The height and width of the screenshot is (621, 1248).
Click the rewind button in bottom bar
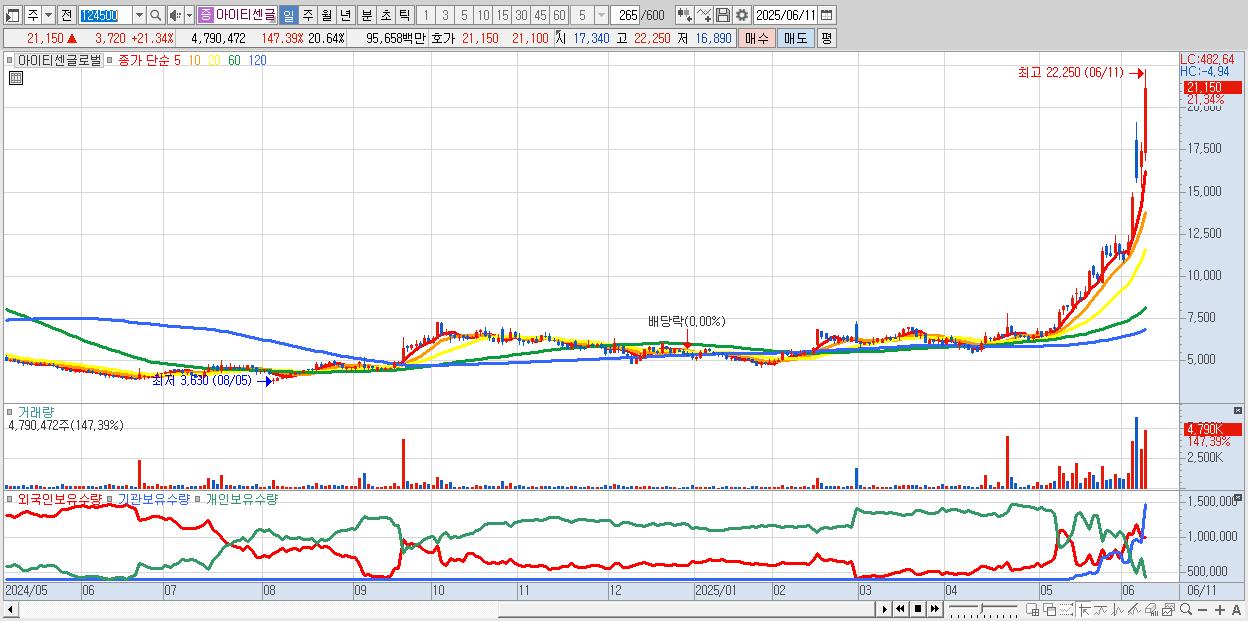pyautogui.click(x=900, y=609)
